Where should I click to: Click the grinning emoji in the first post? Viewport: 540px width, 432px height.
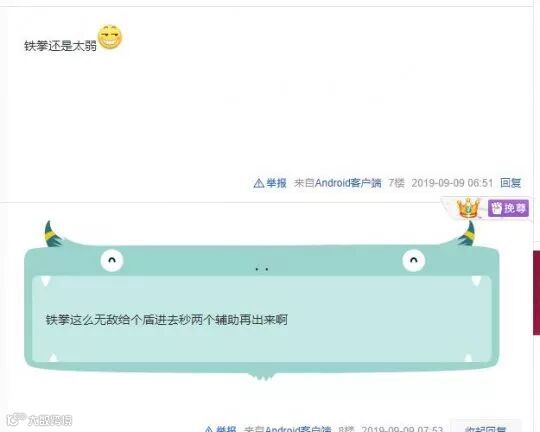point(110,37)
